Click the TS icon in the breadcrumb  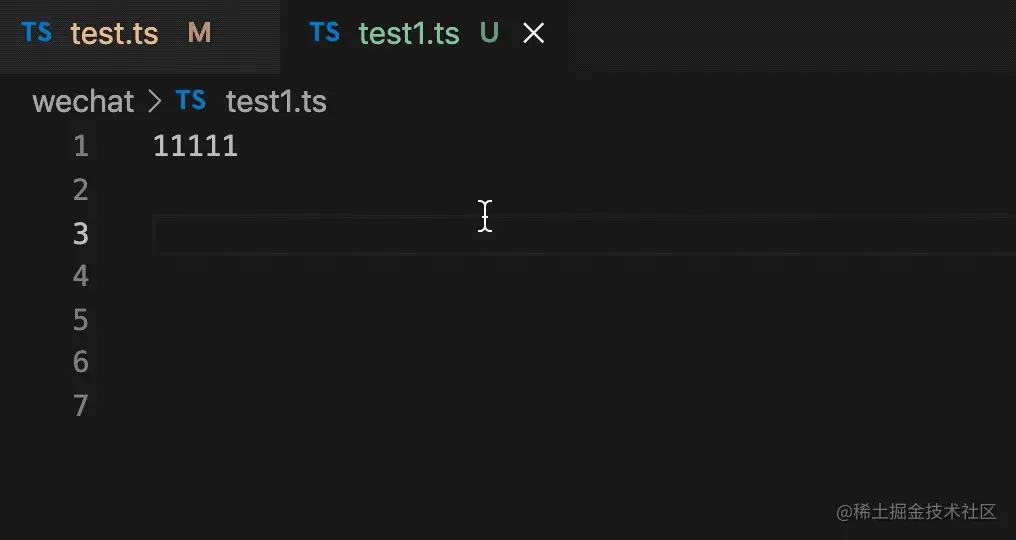click(191, 100)
